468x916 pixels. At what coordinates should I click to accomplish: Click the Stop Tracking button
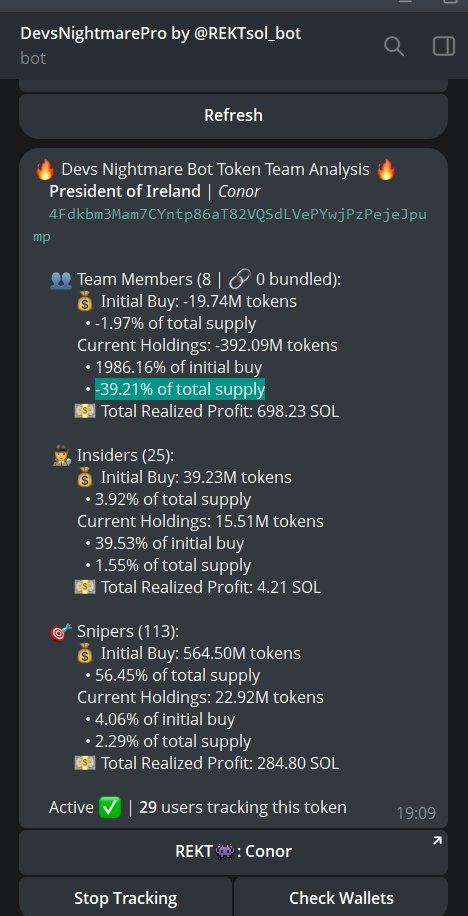coord(126,898)
